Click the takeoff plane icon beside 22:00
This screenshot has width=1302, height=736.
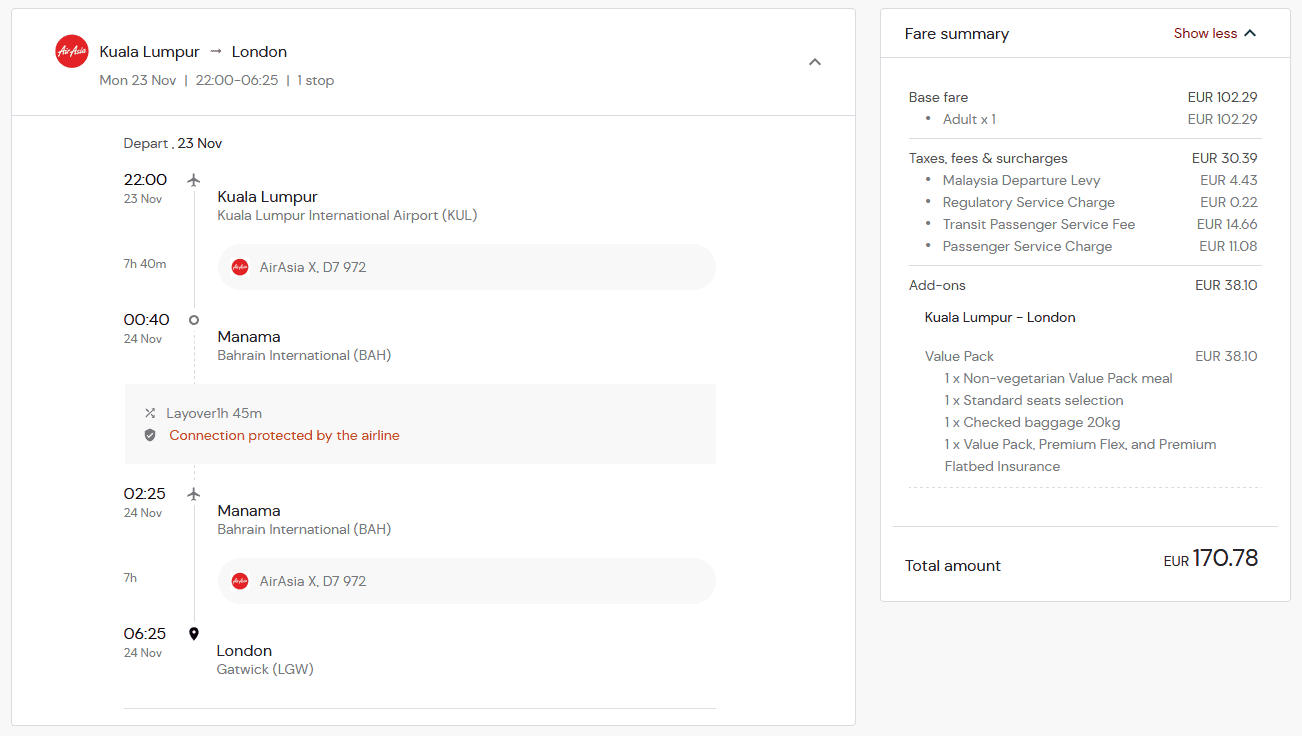click(194, 180)
